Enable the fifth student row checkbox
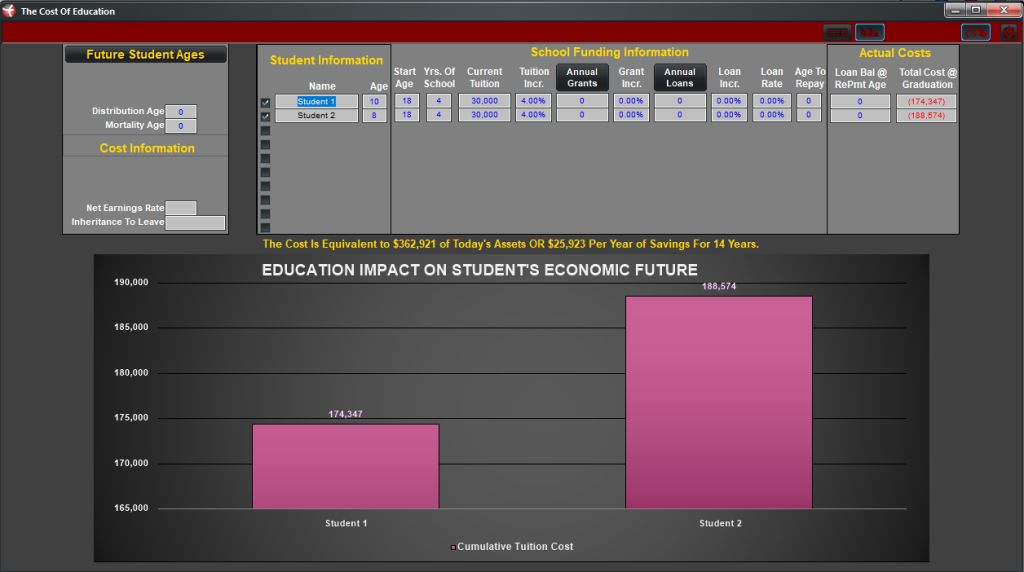This screenshot has width=1024, height=572. pos(265,158)
